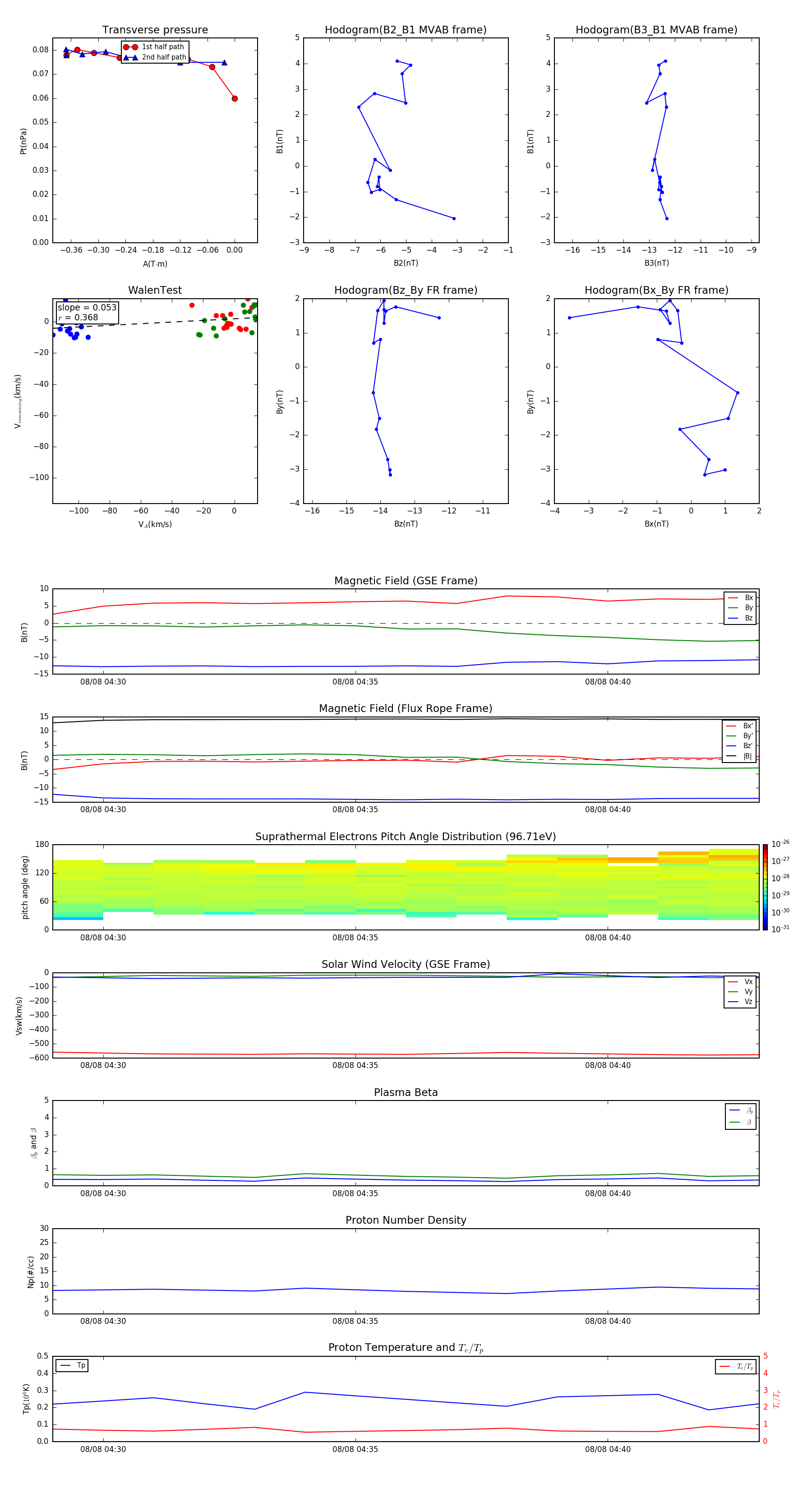812x1489 pixels.
Task: Click the 'Hodogram(B3_B1 MVAB frame)' title
Action: 656,30
